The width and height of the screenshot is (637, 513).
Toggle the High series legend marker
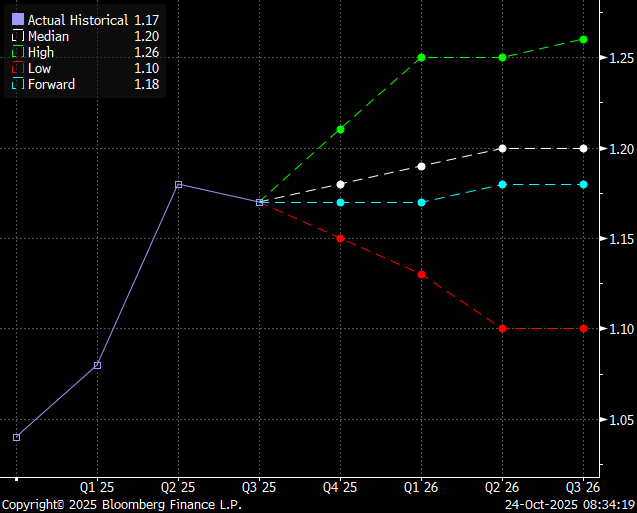pos(15,52)
